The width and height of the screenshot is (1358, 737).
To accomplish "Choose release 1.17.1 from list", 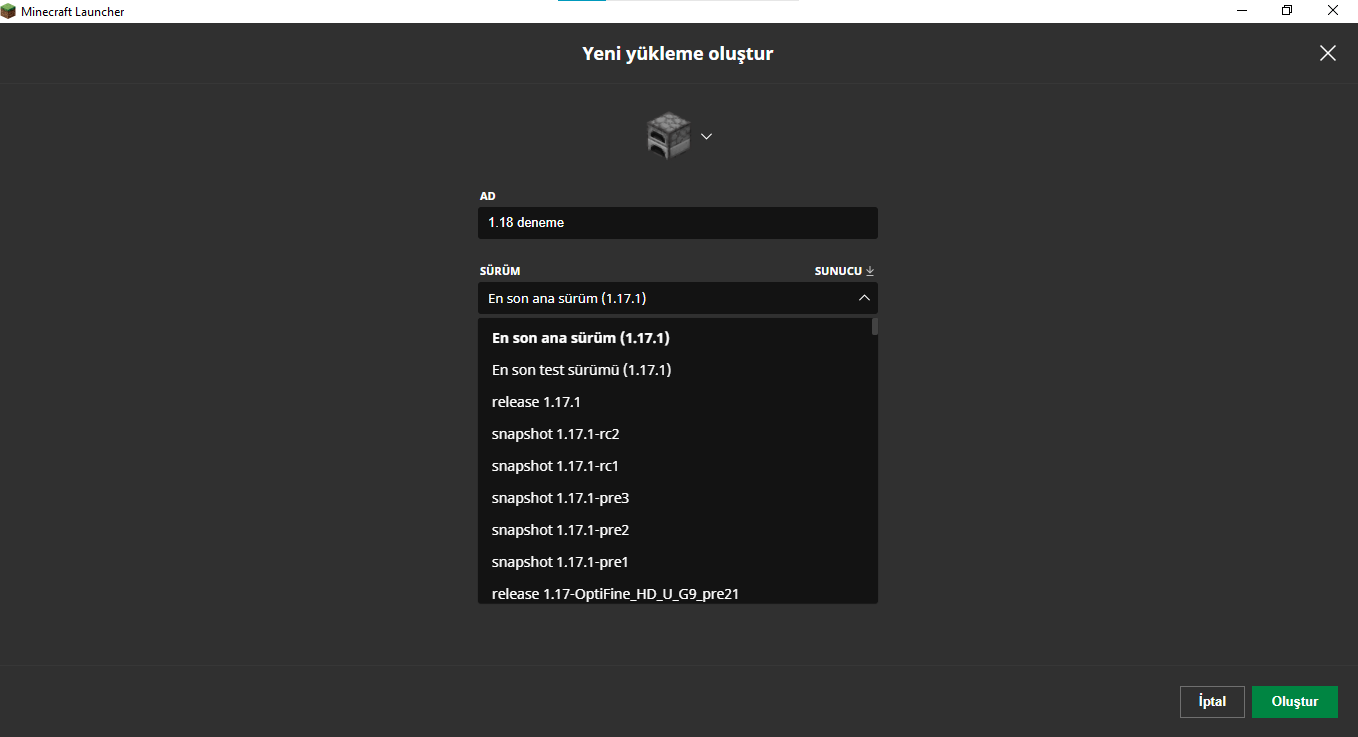I will click(678, 402).
